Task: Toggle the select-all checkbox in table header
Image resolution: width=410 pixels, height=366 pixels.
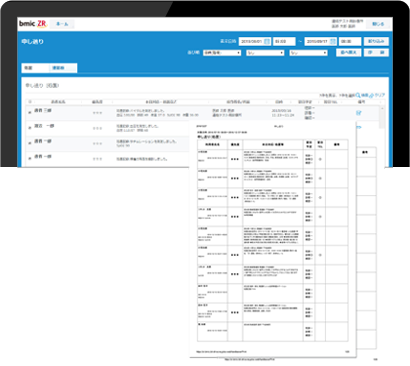Action: coord(30,102)
